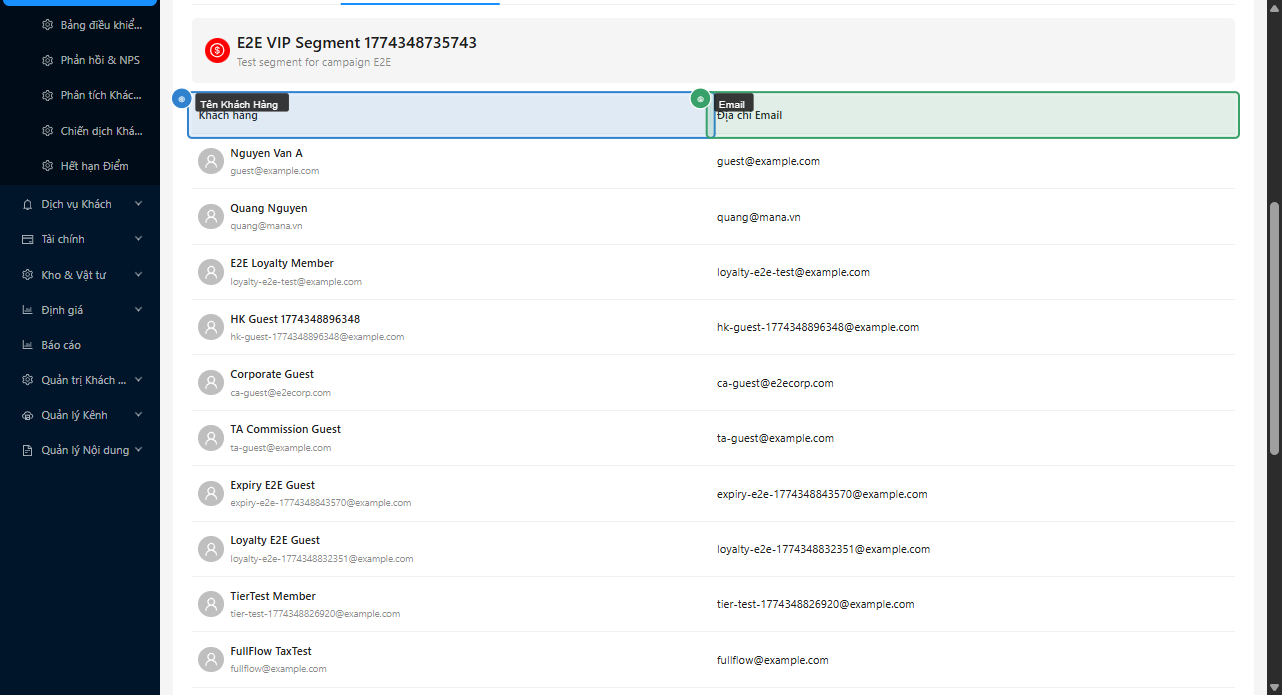Expand the Dịch vụ Khách menu chevron
Screen dimensions: 1282x695
tap(138, 204)
